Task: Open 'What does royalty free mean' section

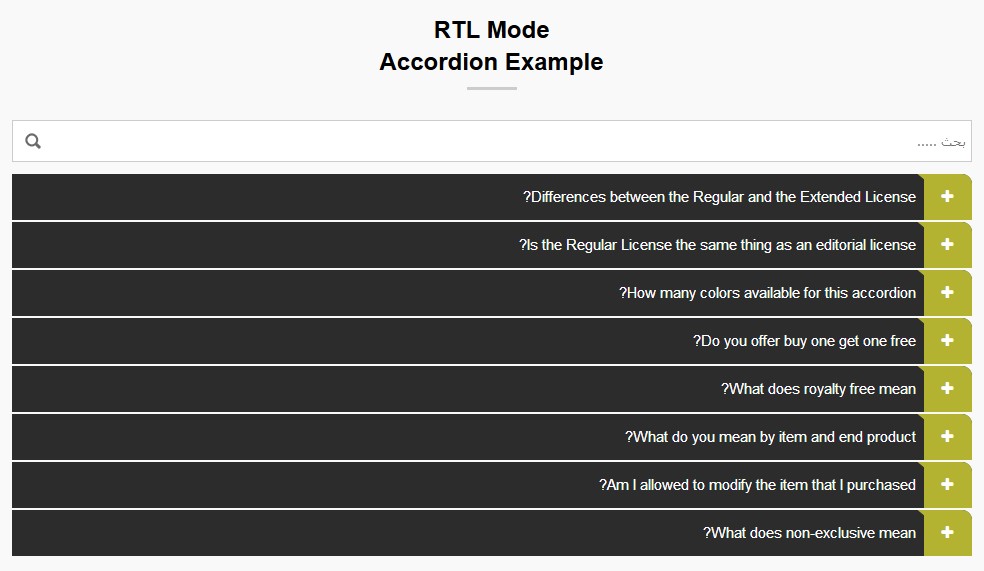Action: click(x=818, y=389)
